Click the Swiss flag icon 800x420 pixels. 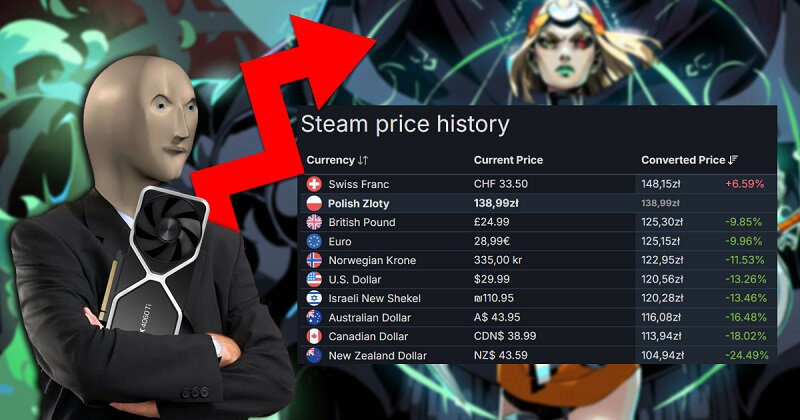click(x=314, y=184)
